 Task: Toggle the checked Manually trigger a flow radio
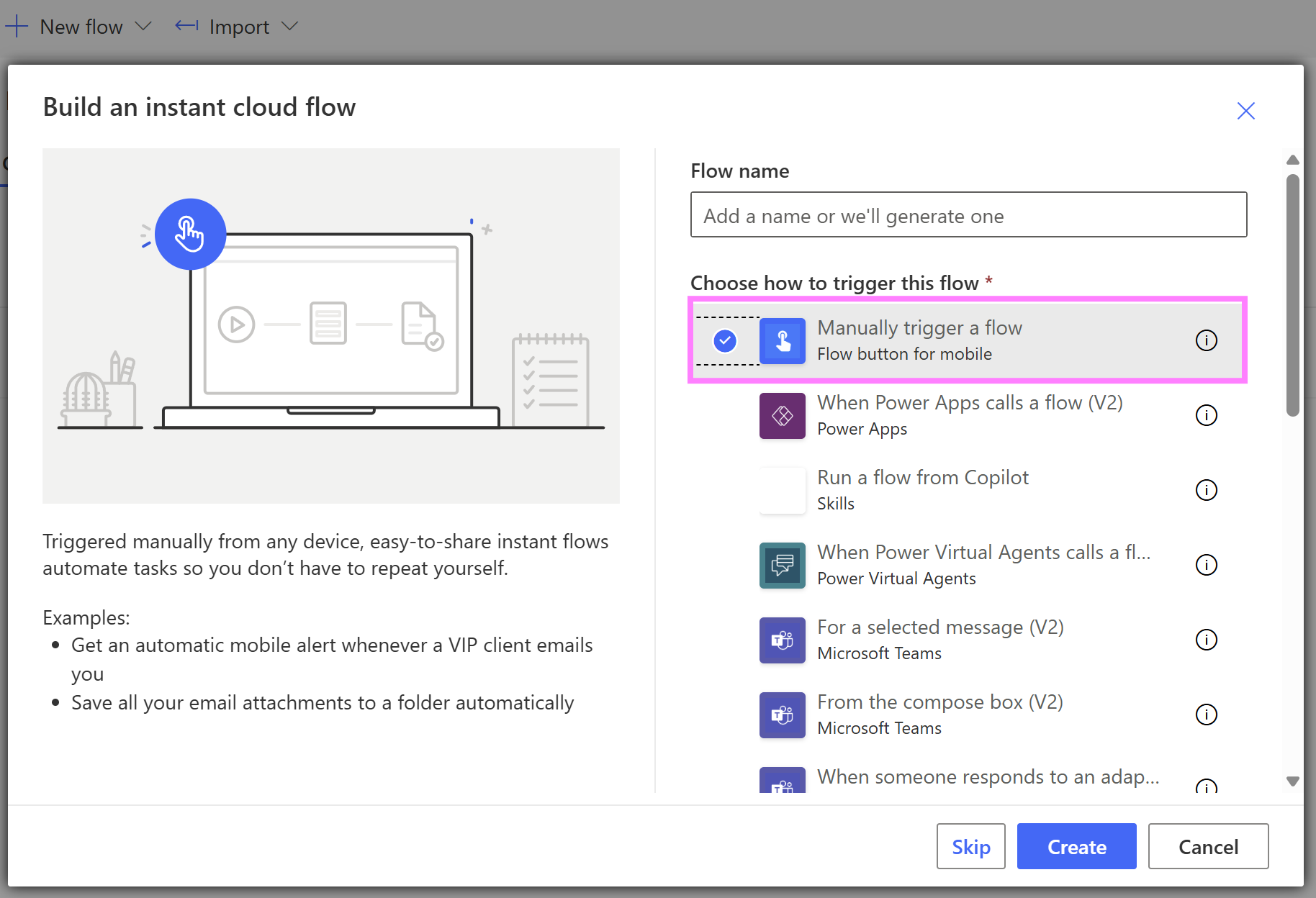[x=725, y=340]
